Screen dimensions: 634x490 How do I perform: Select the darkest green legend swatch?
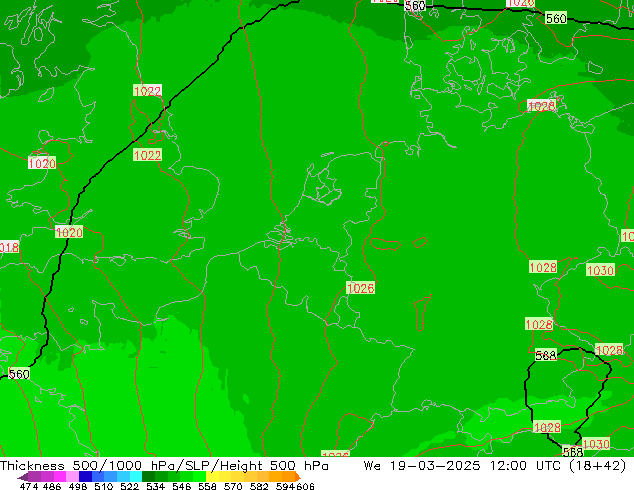[148, 477]
